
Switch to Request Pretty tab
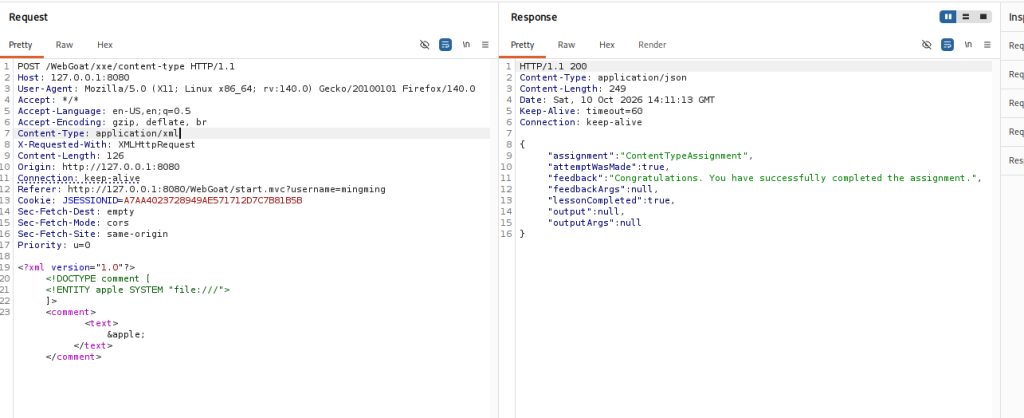(20, 45)
